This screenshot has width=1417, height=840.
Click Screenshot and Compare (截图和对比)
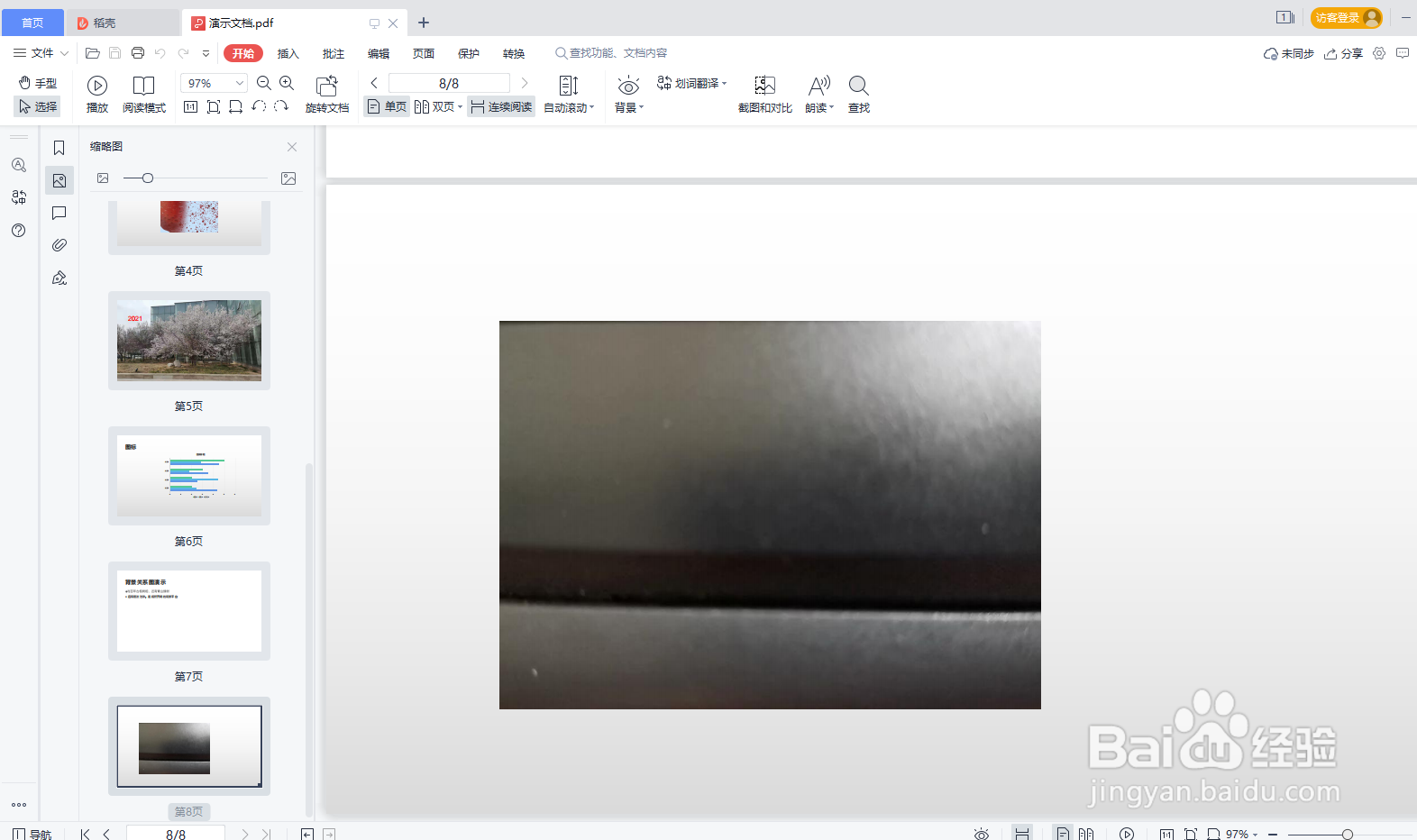click(x=765, y=95)
